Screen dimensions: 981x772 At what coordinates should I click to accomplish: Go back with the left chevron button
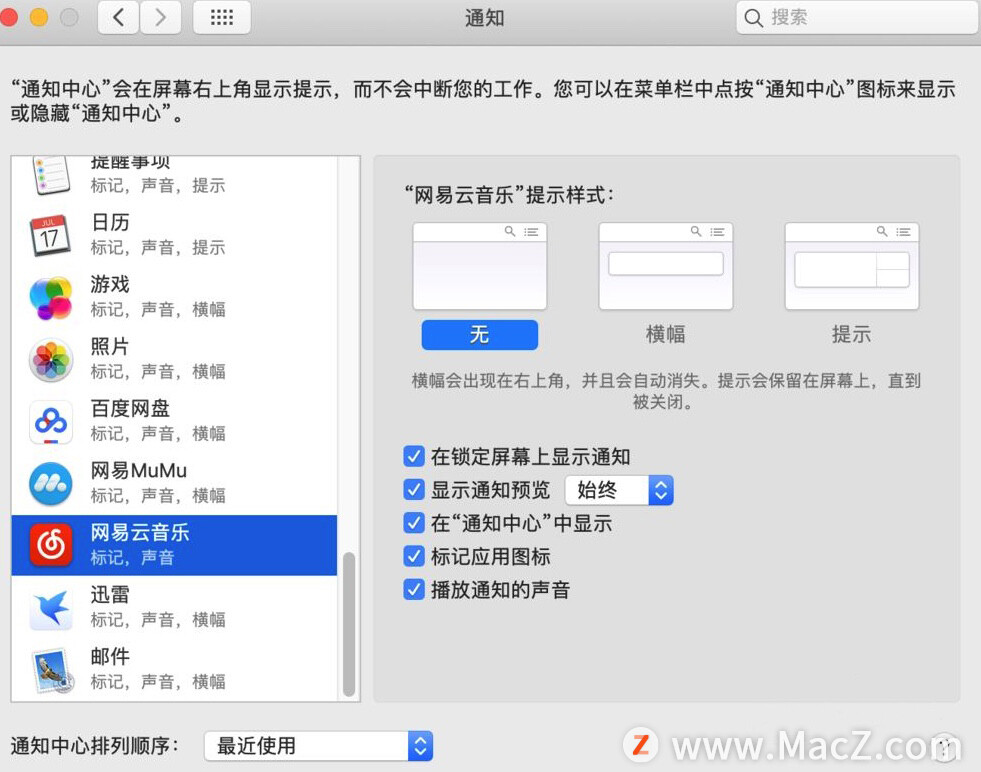[118, 17]
